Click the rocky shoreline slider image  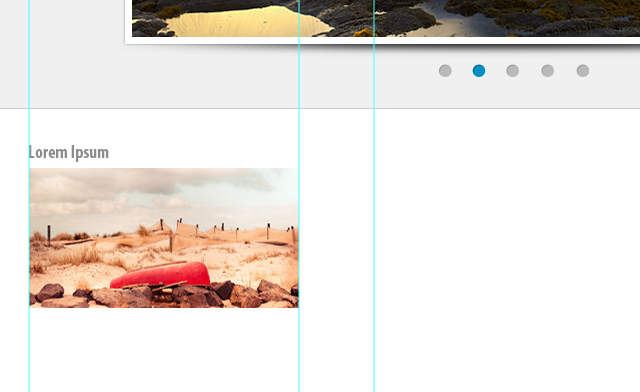386,18
